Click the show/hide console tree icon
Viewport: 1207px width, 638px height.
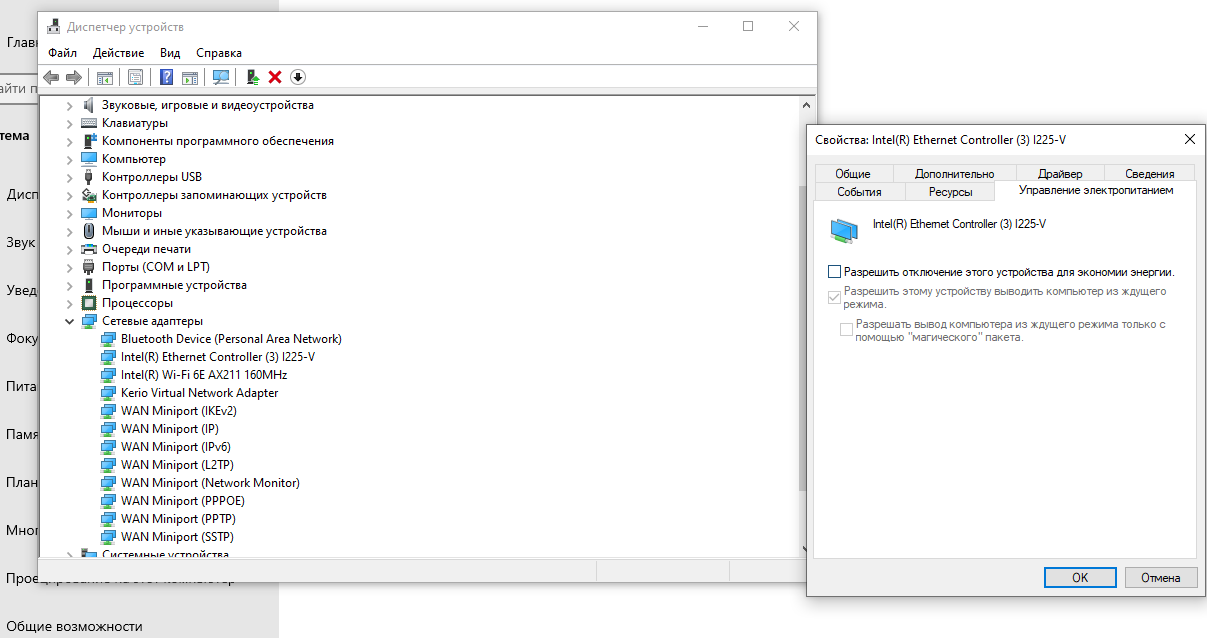click(x=104, y=77)
